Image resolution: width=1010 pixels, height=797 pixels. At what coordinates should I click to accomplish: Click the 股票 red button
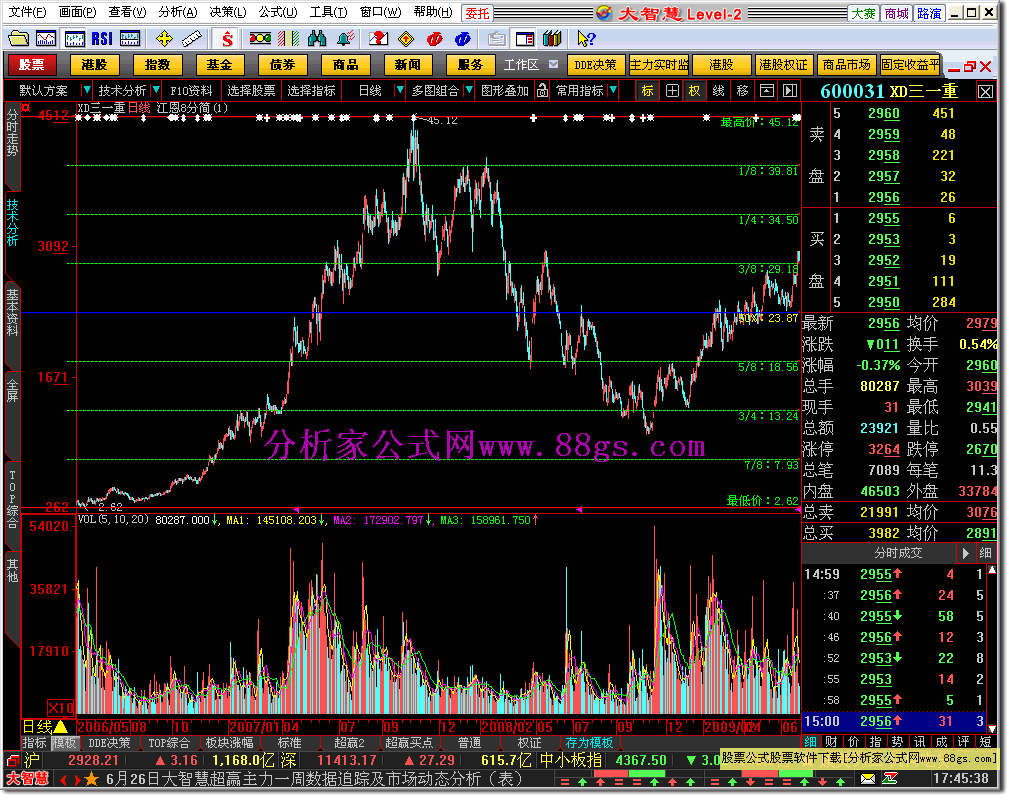coord(31,64)
